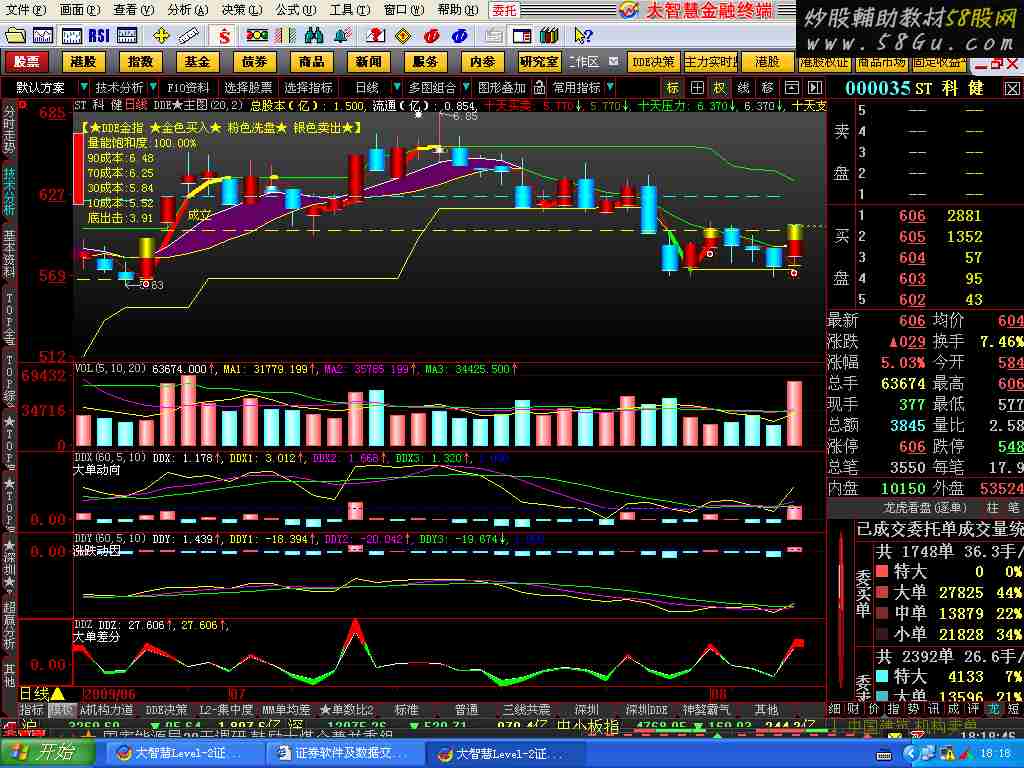The height and width of the screenshot is (768, 1024).
Task: Open the 日线 period dropdown arrow
Action: tap(396, 87)
